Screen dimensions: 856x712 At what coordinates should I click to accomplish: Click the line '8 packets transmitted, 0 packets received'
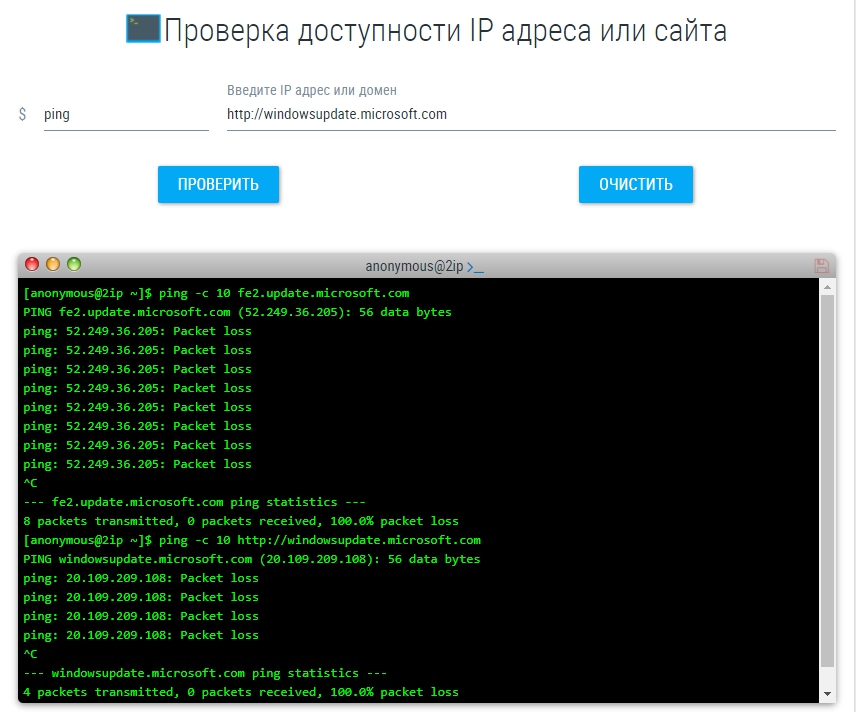point(241,521)
